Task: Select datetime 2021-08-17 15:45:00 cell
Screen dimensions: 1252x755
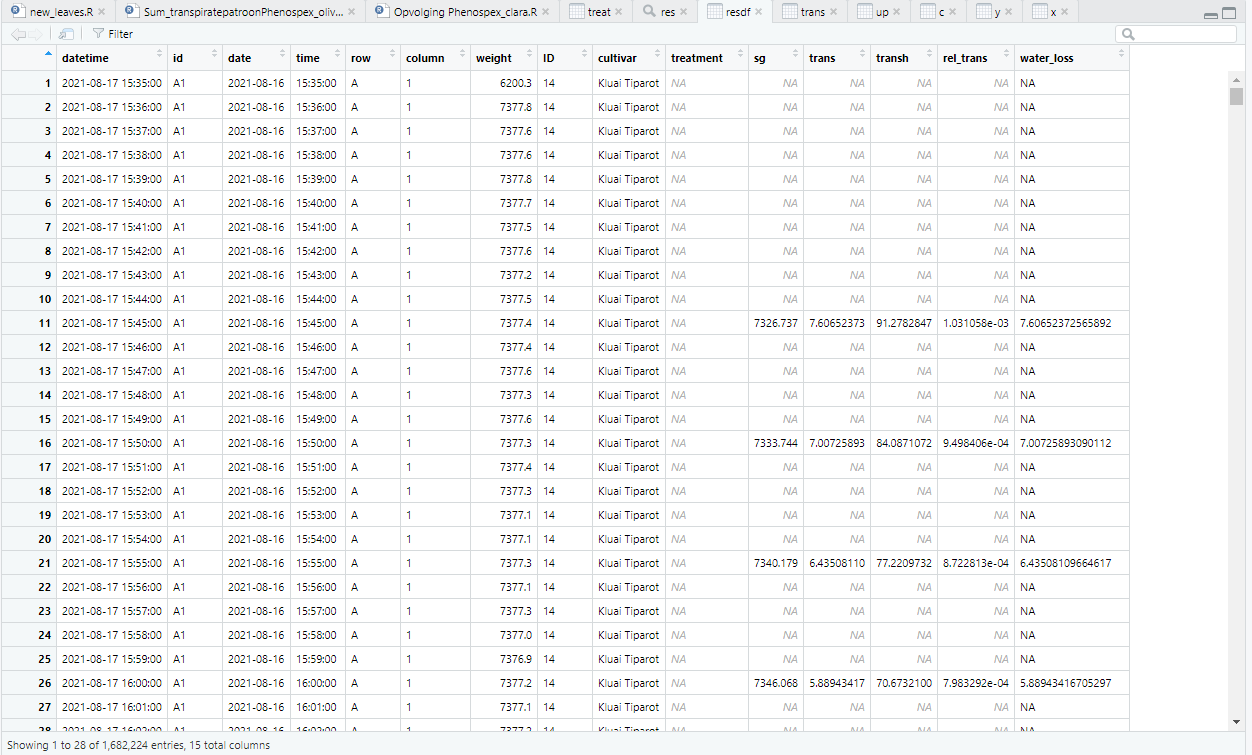Action: tap(111, 323)
